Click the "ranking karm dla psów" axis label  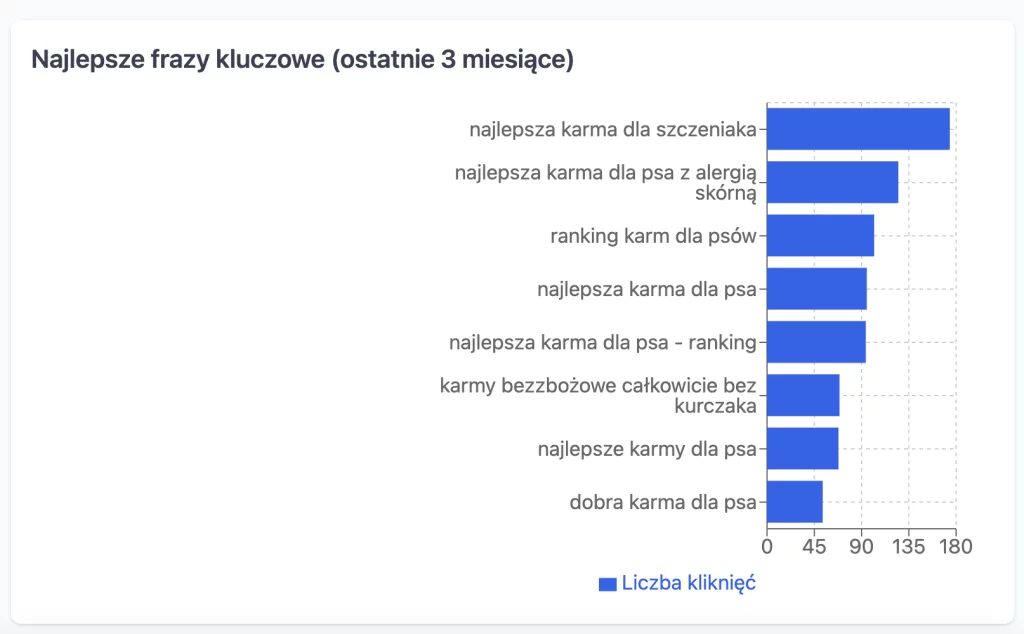point(653,237)
